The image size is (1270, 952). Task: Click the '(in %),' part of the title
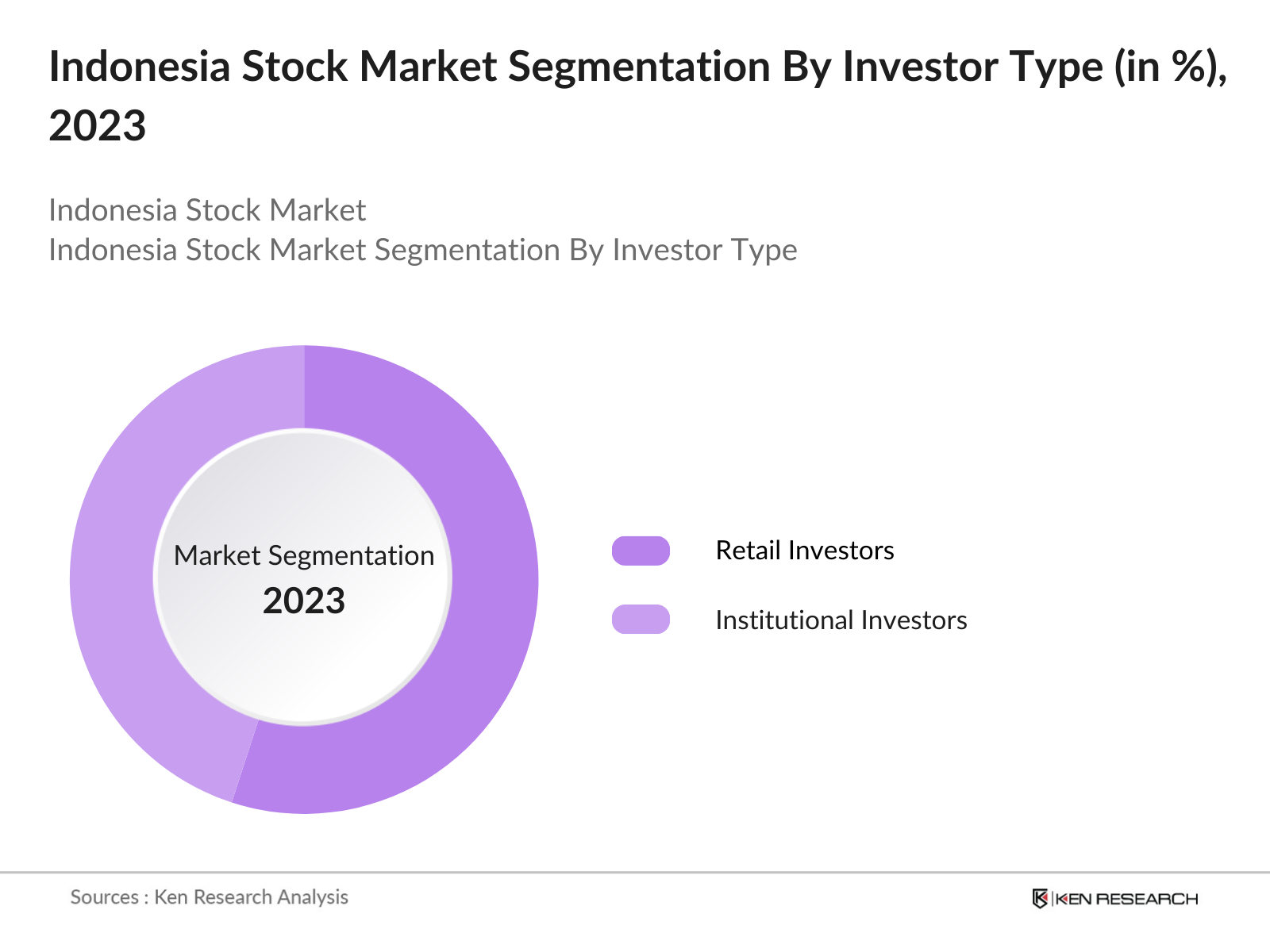pyautogui.click(x=1171, y=67)
